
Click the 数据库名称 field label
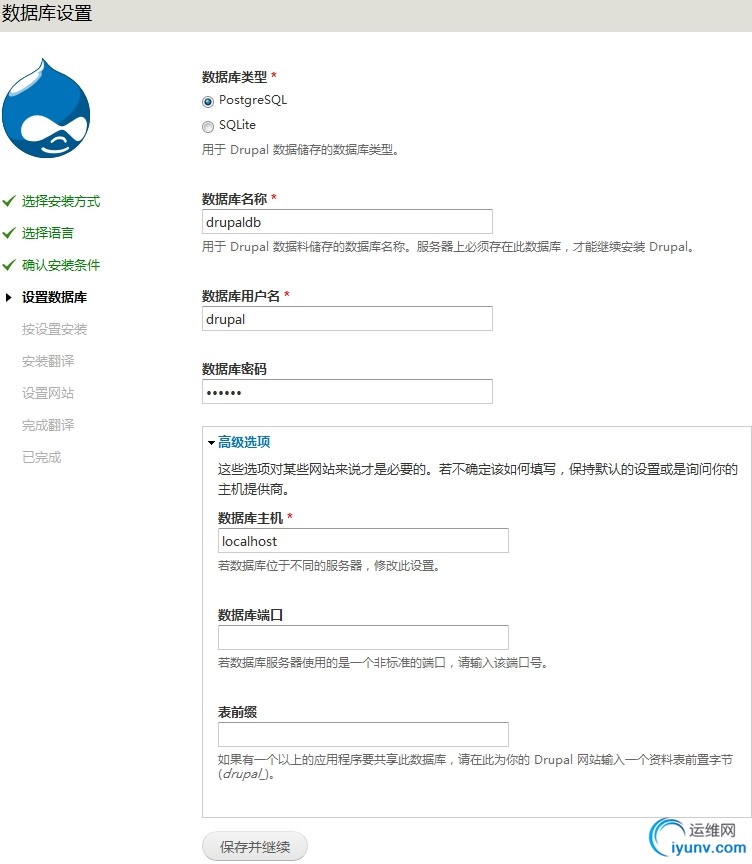[x=234, y=198]
